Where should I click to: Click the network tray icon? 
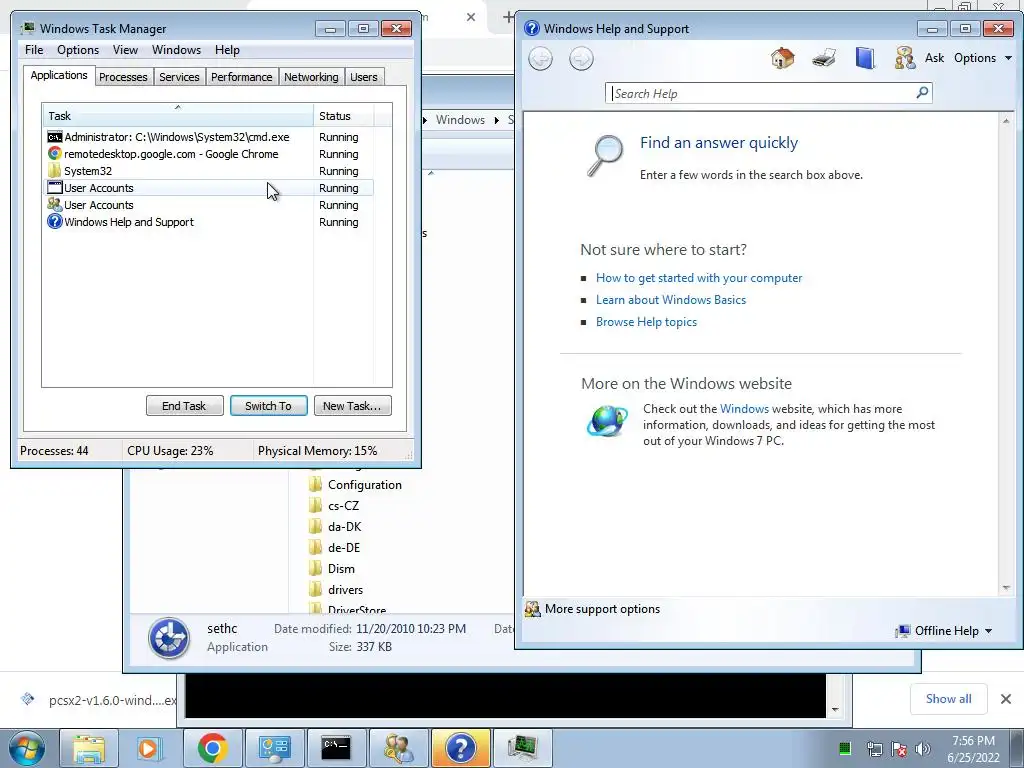[x=874, y=749]
